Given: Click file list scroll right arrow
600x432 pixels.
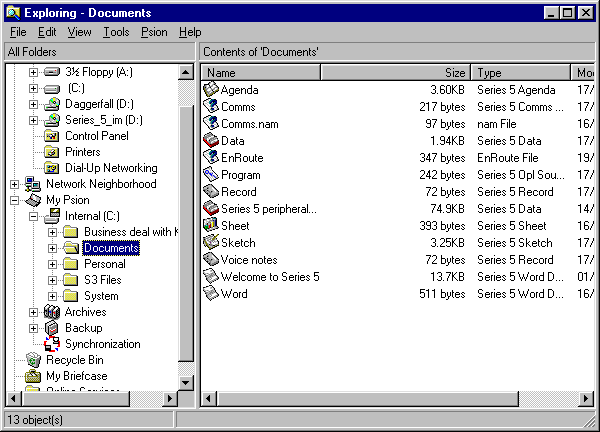Looking at the screenshot, I should click(x=585, y=399).
